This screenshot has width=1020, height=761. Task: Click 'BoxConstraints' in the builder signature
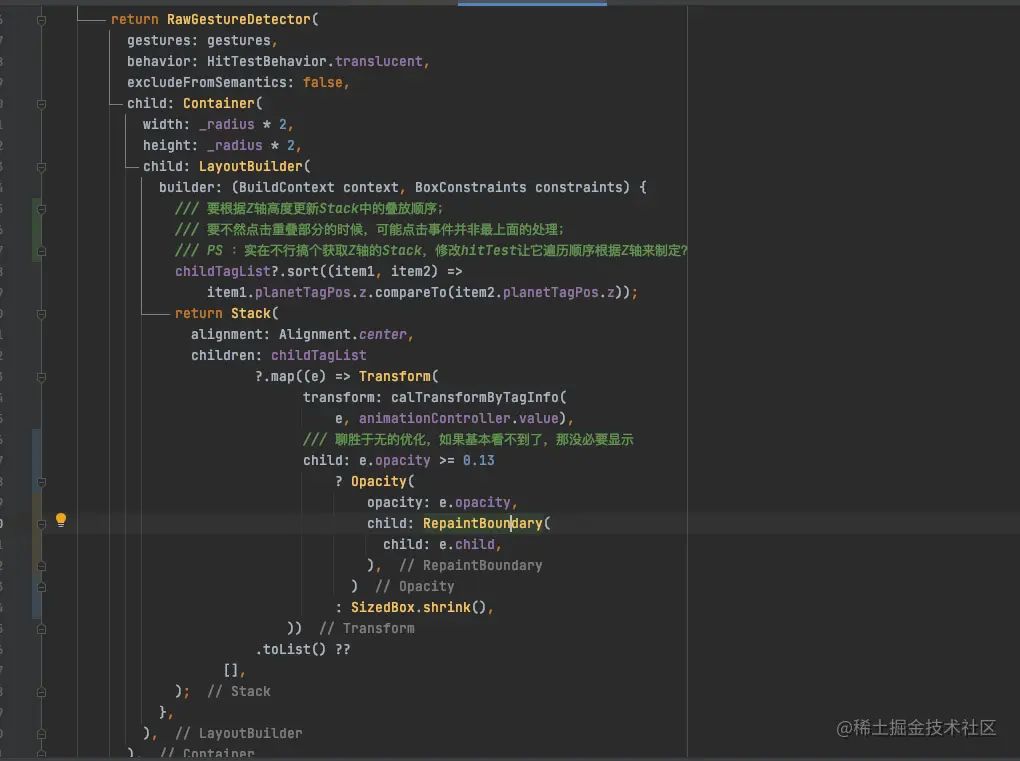tap(470, 187)
